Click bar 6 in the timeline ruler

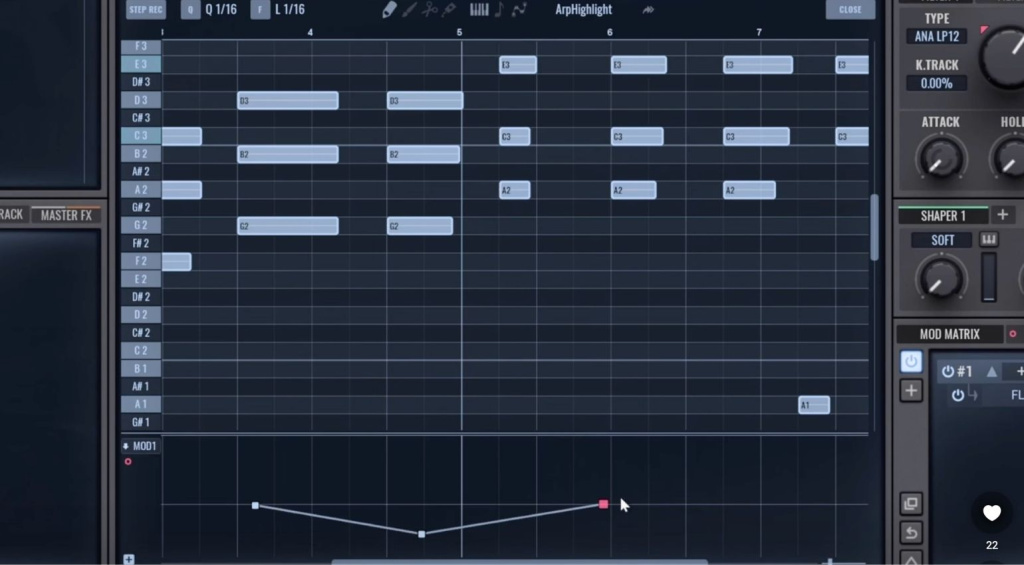tap(609, 32)
